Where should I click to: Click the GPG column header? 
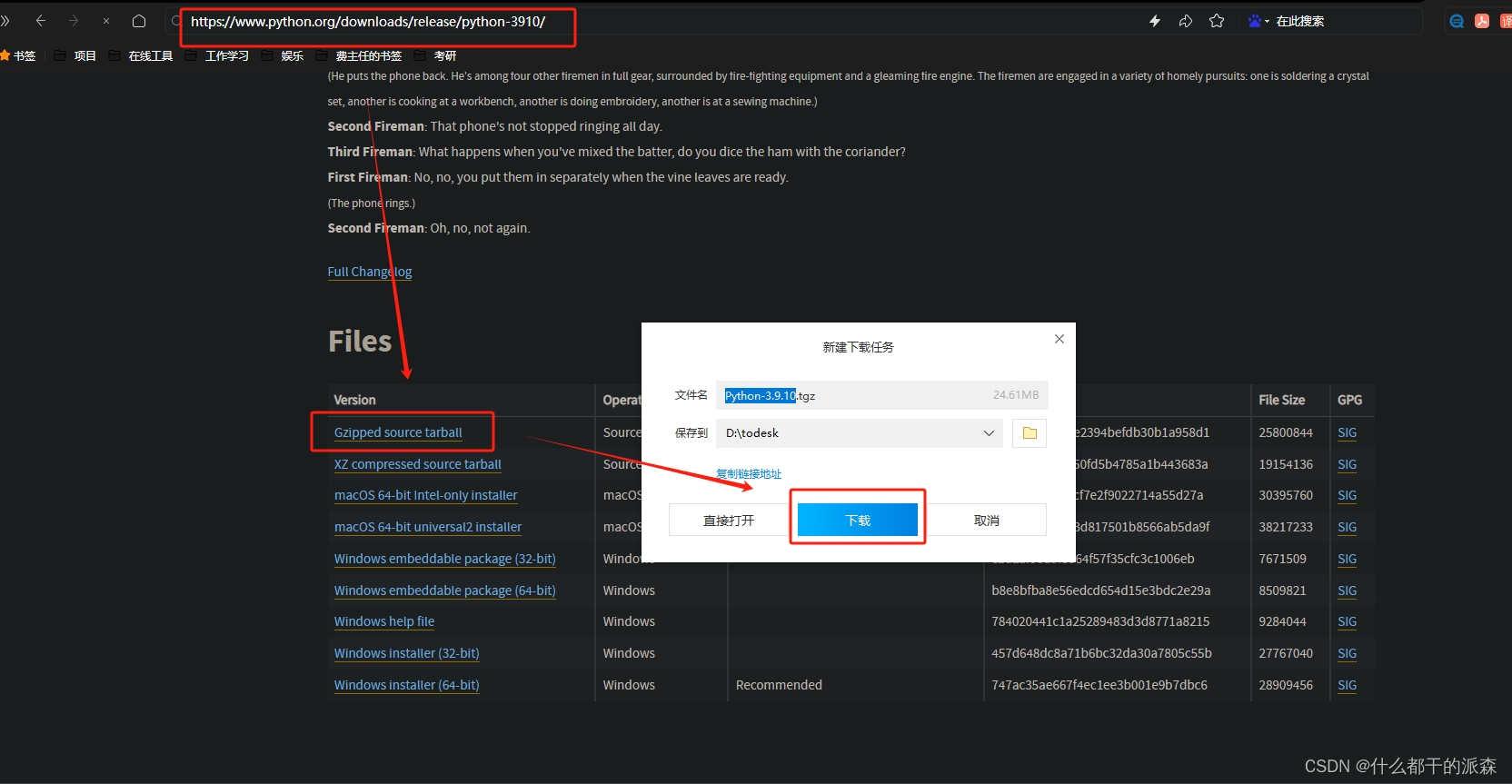[1349, 400]
